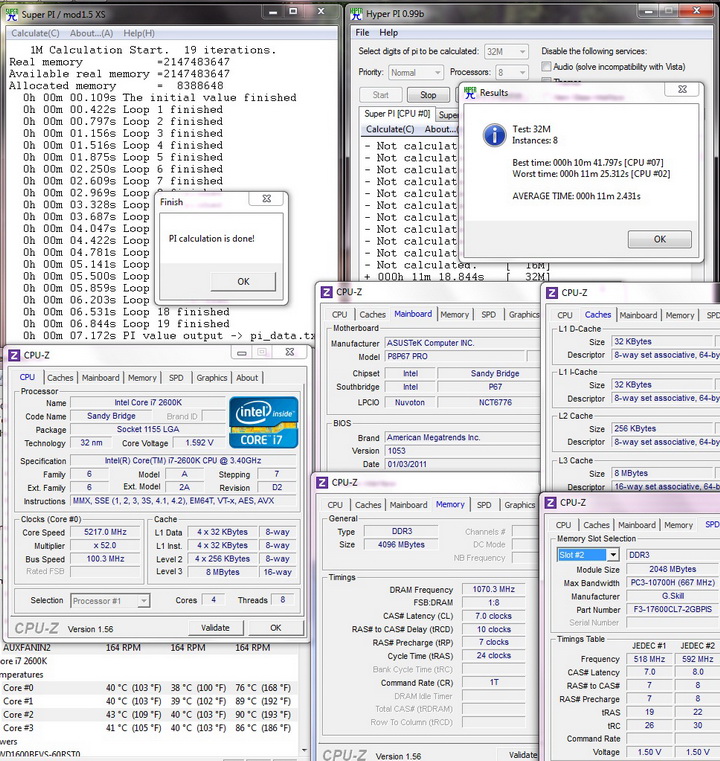Open the Help menu in Hyper PI
Viewport: 720px width, 761px height.
(388, 33)
